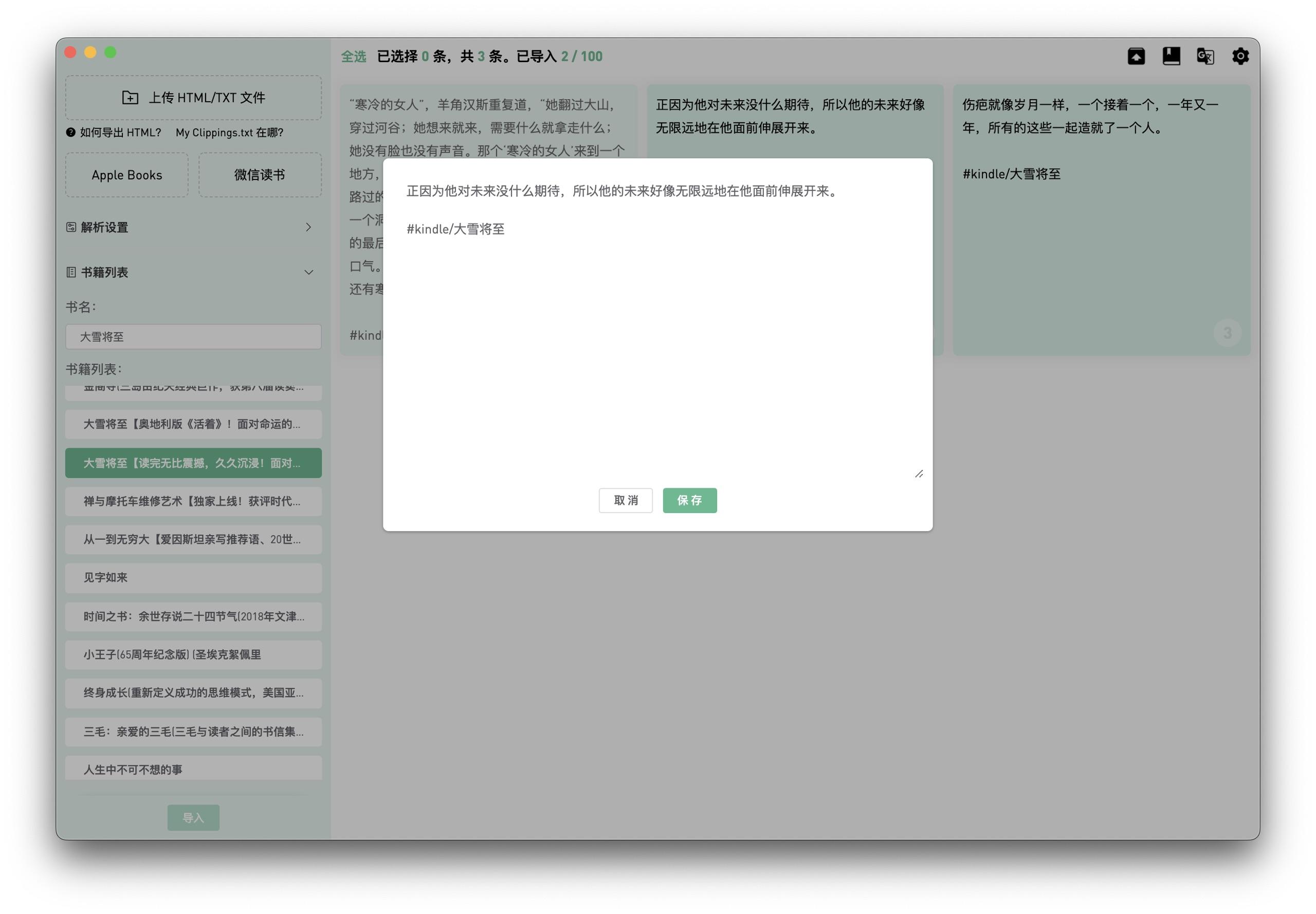This screenshot has width=1316, height=914.
Task: Click the 解析设置 settings icon
Action: [x=71, y=227]
